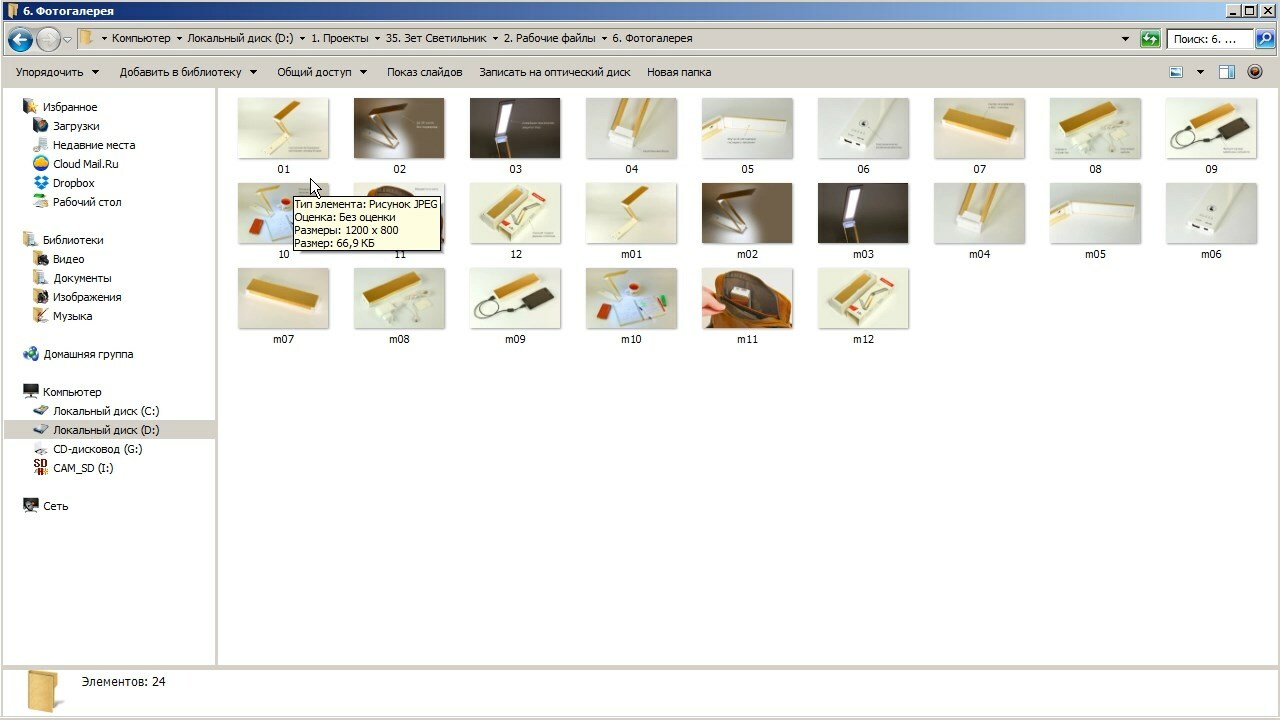Image resolution: width=1280 pixels, height=720 pixels.
Task: Select 1. Проекты in breadcrumb
Action: point(341,38)
